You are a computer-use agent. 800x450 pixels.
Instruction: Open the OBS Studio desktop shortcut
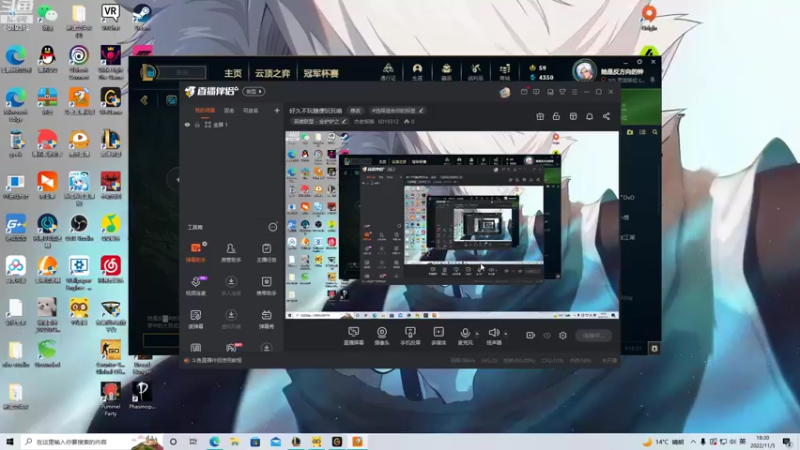pyautogui.click(x=79, y=228)
